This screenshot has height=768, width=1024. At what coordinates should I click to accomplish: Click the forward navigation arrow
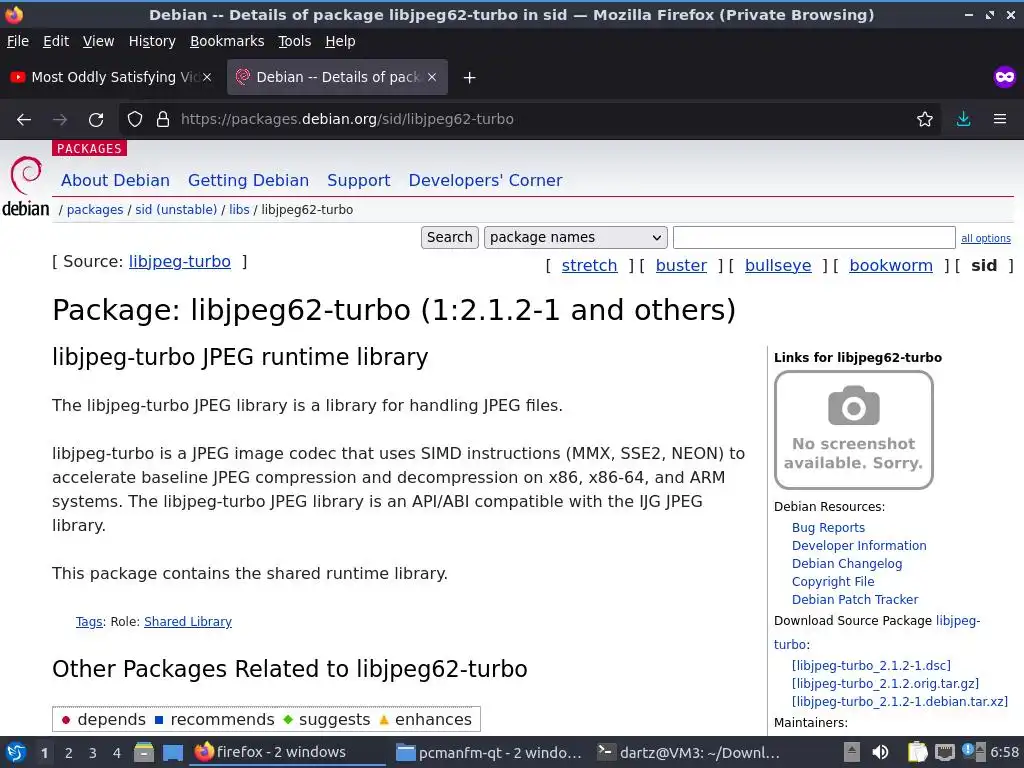pos(60,120)
